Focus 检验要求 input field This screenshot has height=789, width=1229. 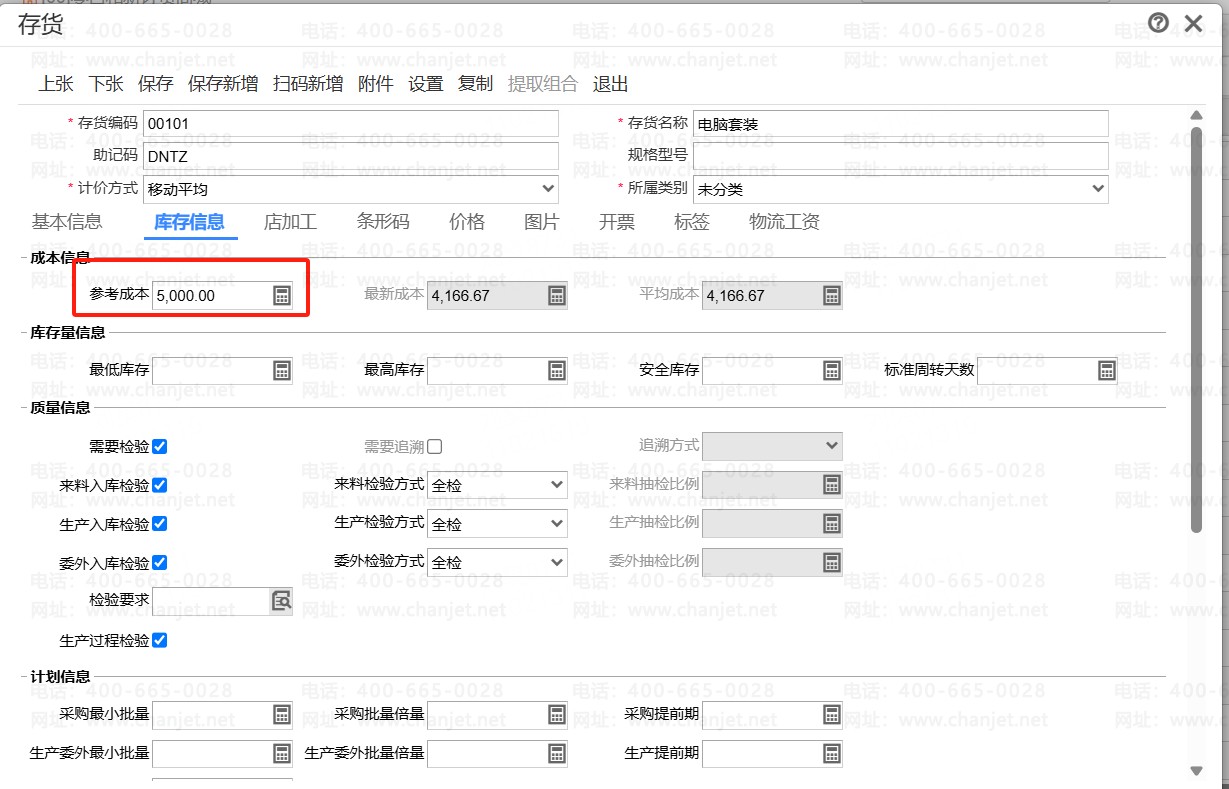211,600
